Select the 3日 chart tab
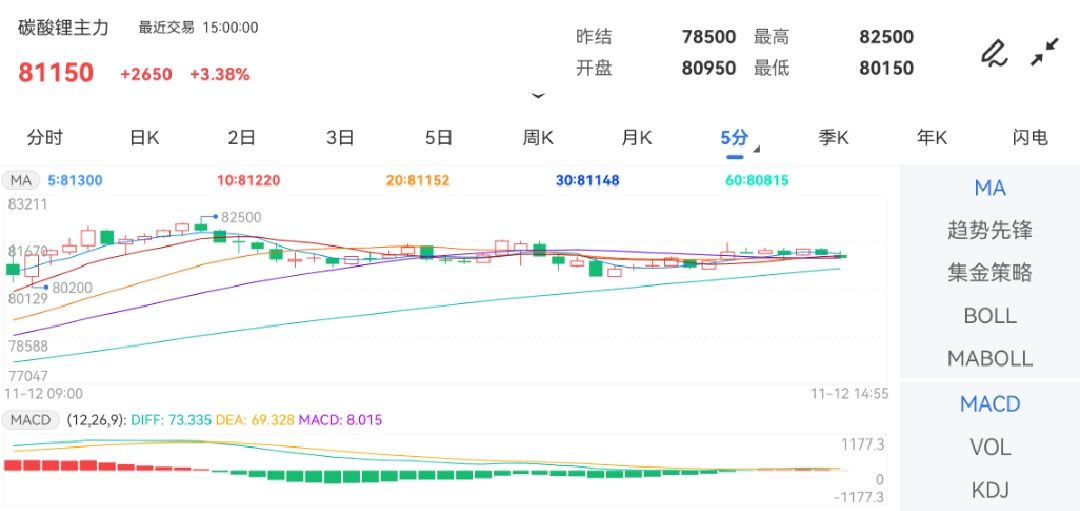Screen dimensions: 1080x511 click(x=340, y=138)
